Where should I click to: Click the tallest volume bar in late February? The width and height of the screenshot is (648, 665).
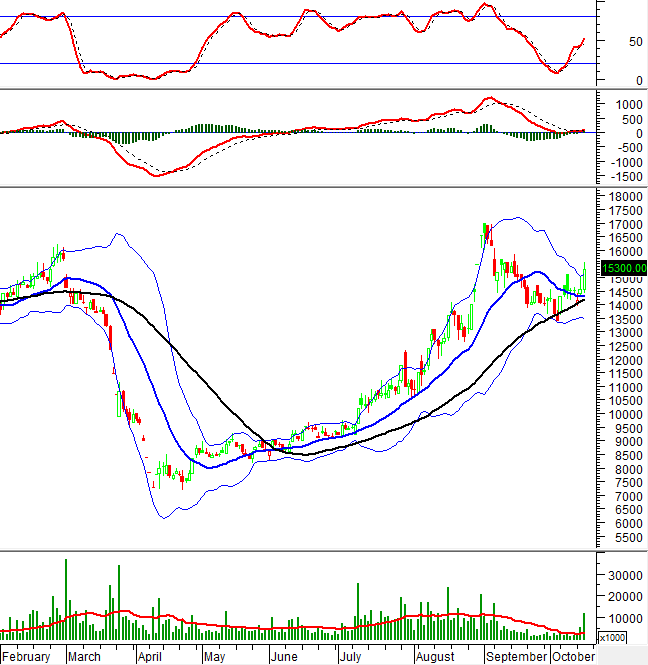pos(66,600)
